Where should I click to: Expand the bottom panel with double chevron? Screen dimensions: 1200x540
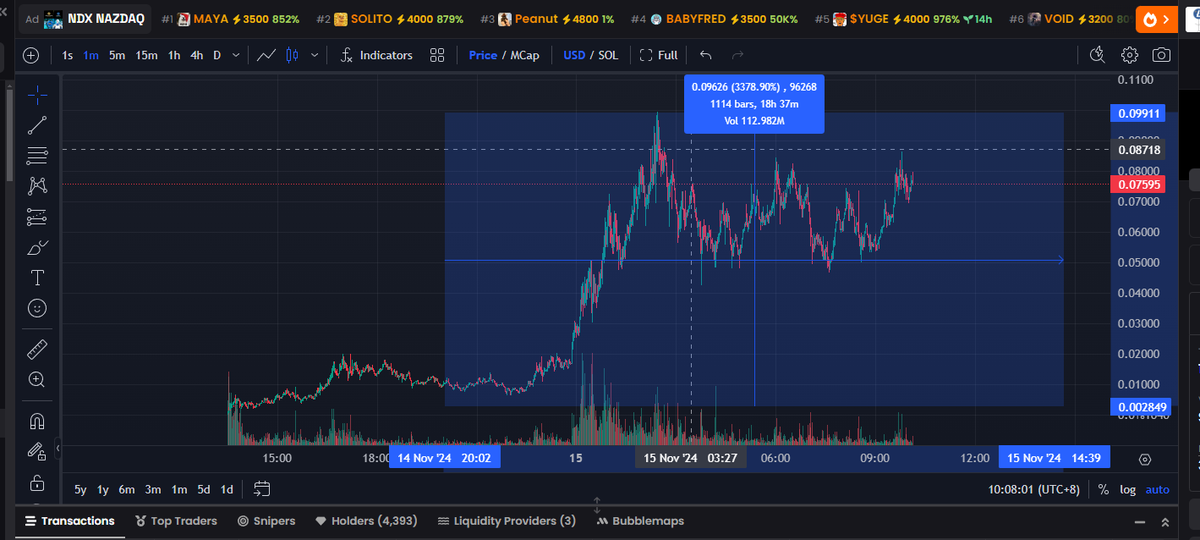click(x=1165, y=522)
